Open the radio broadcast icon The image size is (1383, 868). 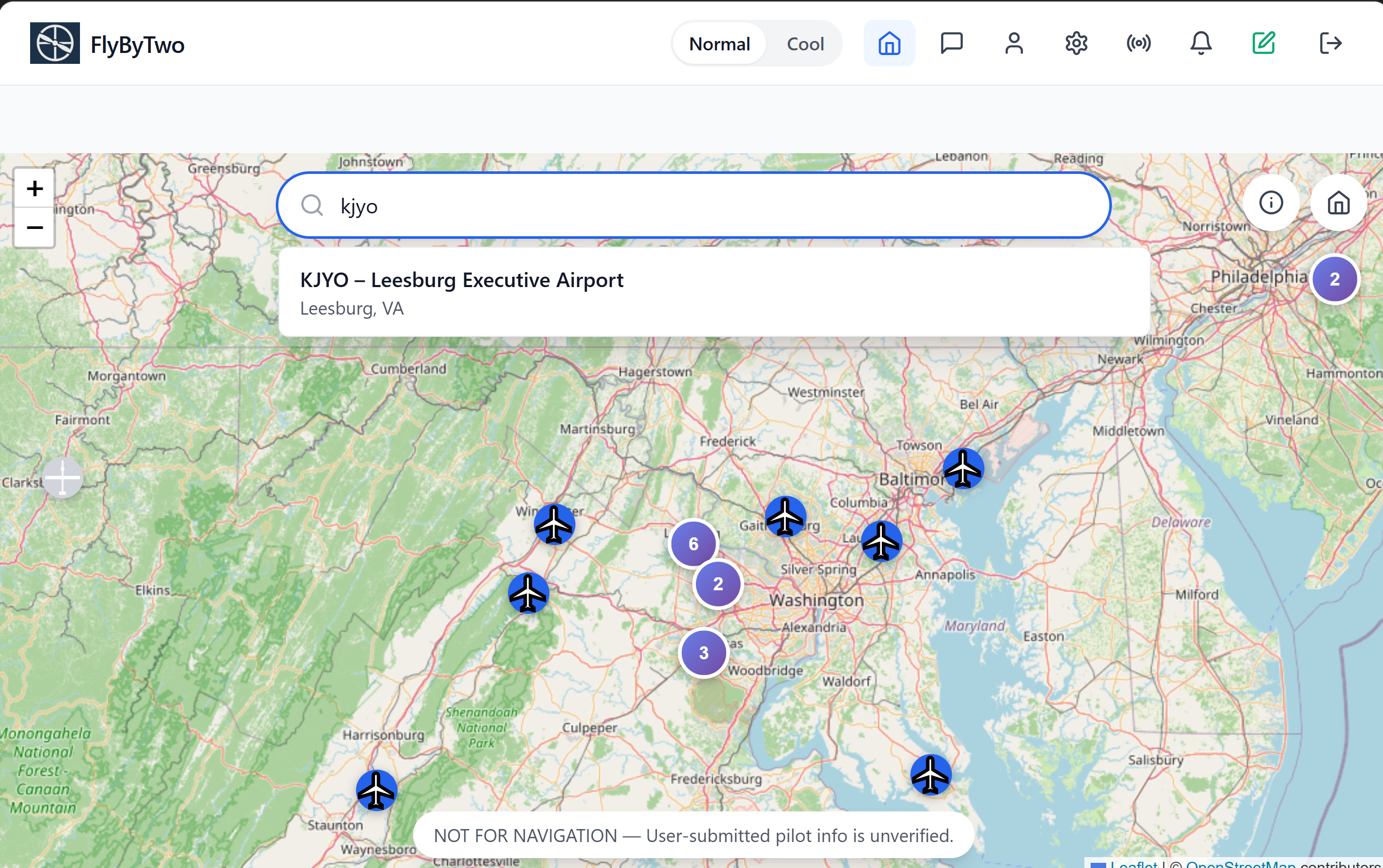point(1138,44)
